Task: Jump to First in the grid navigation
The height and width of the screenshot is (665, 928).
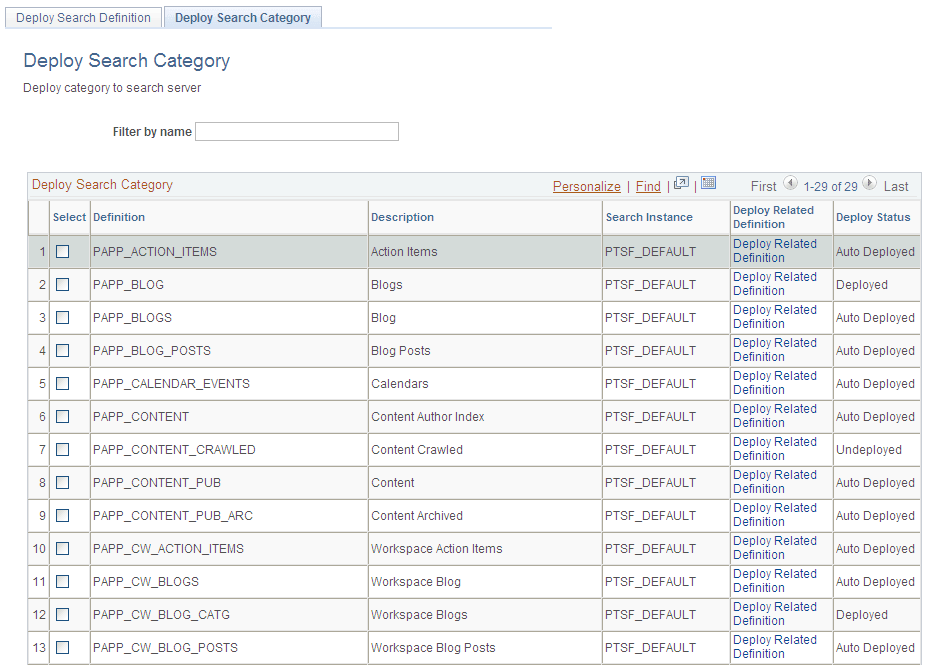Action: 763,185
